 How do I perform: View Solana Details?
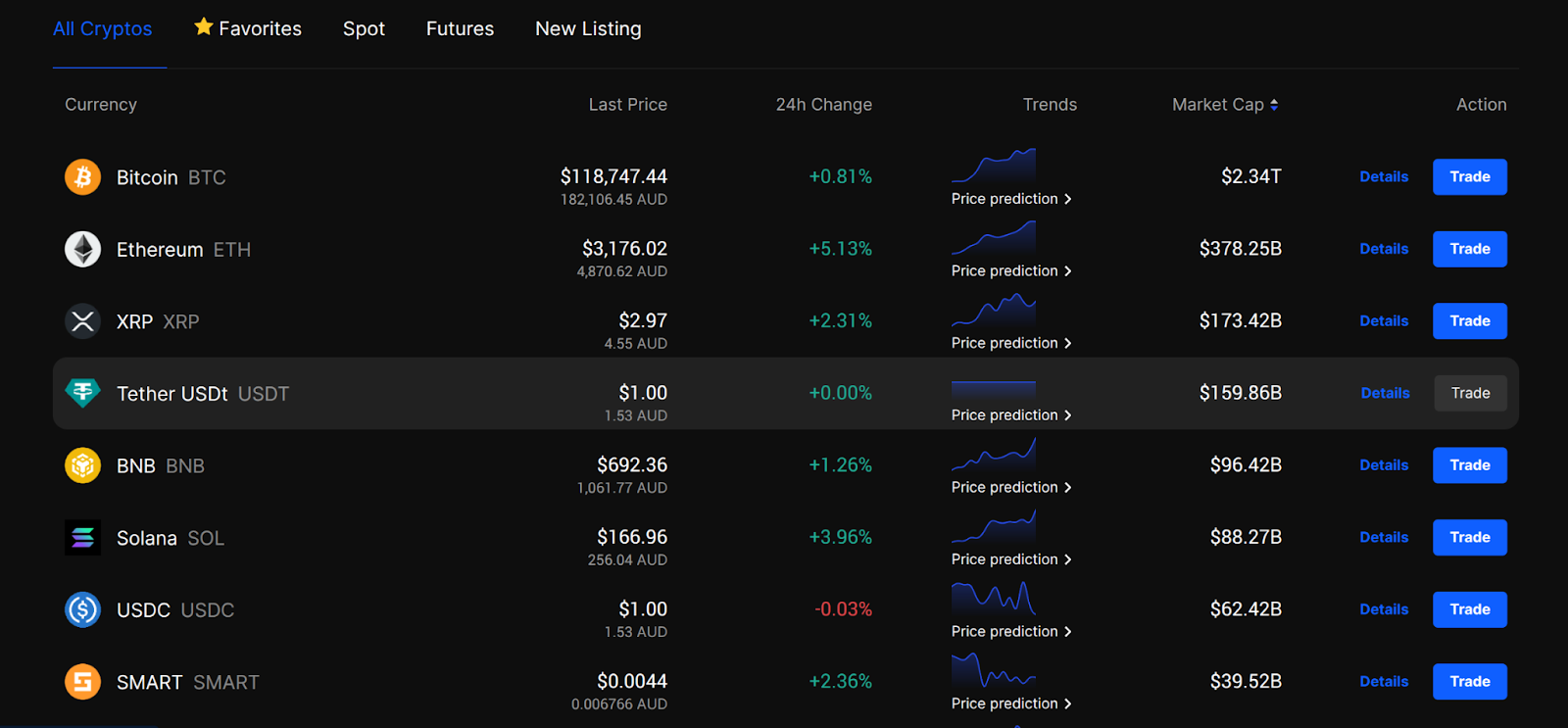click(1384, 537)
